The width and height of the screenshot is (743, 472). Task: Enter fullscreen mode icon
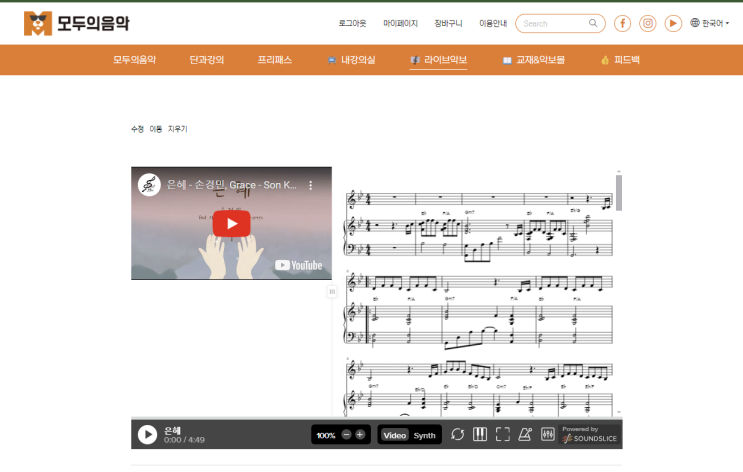coord(503,434)
